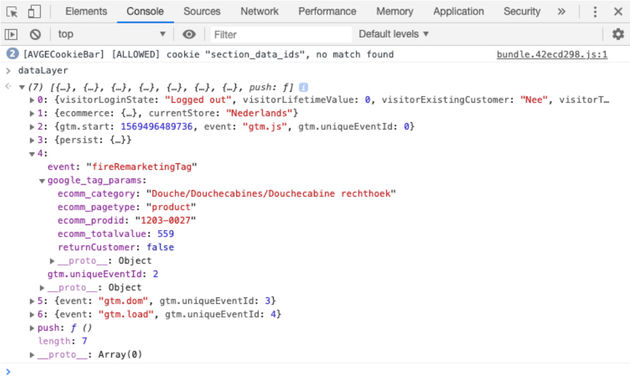Click into the Filter input field
The image size is (630, 382).
280,35
